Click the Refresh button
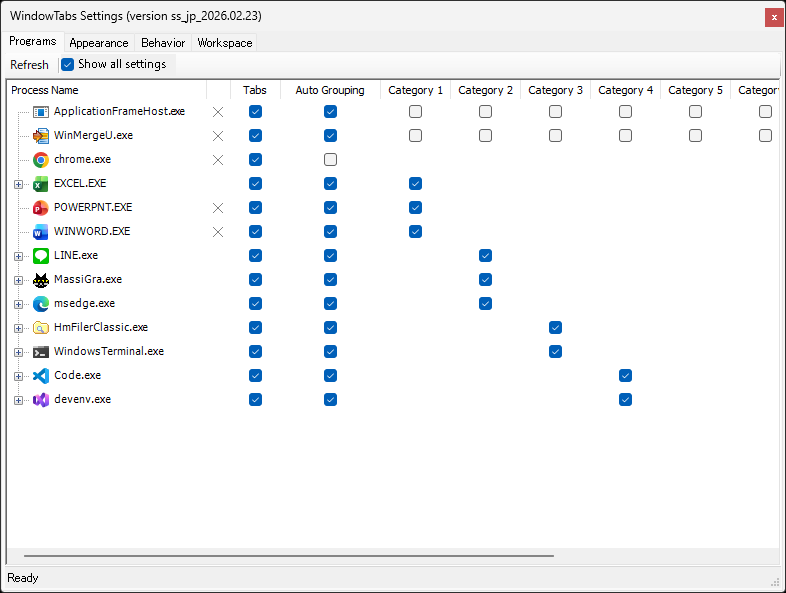The width and height of the screenshot is (786, 593). point(30,65)
